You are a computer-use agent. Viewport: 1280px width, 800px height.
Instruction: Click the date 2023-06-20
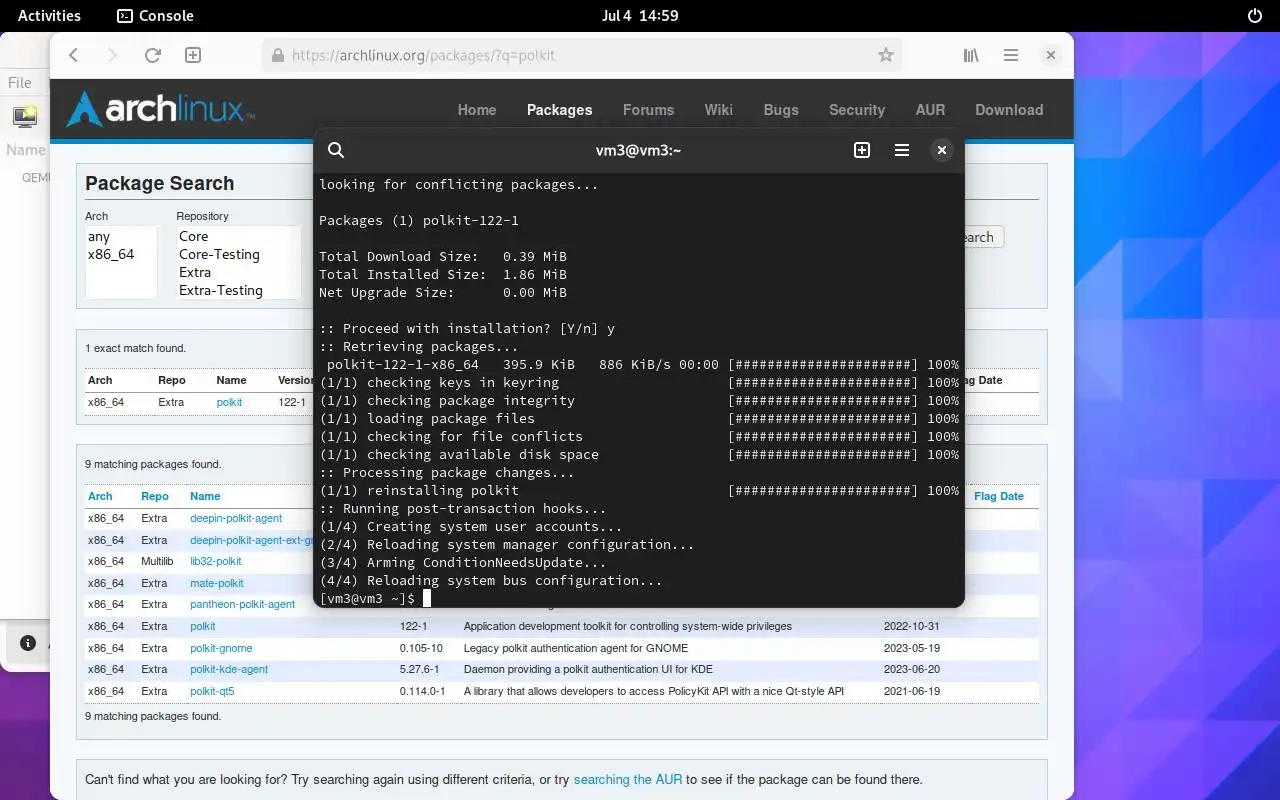click(912, 669)
